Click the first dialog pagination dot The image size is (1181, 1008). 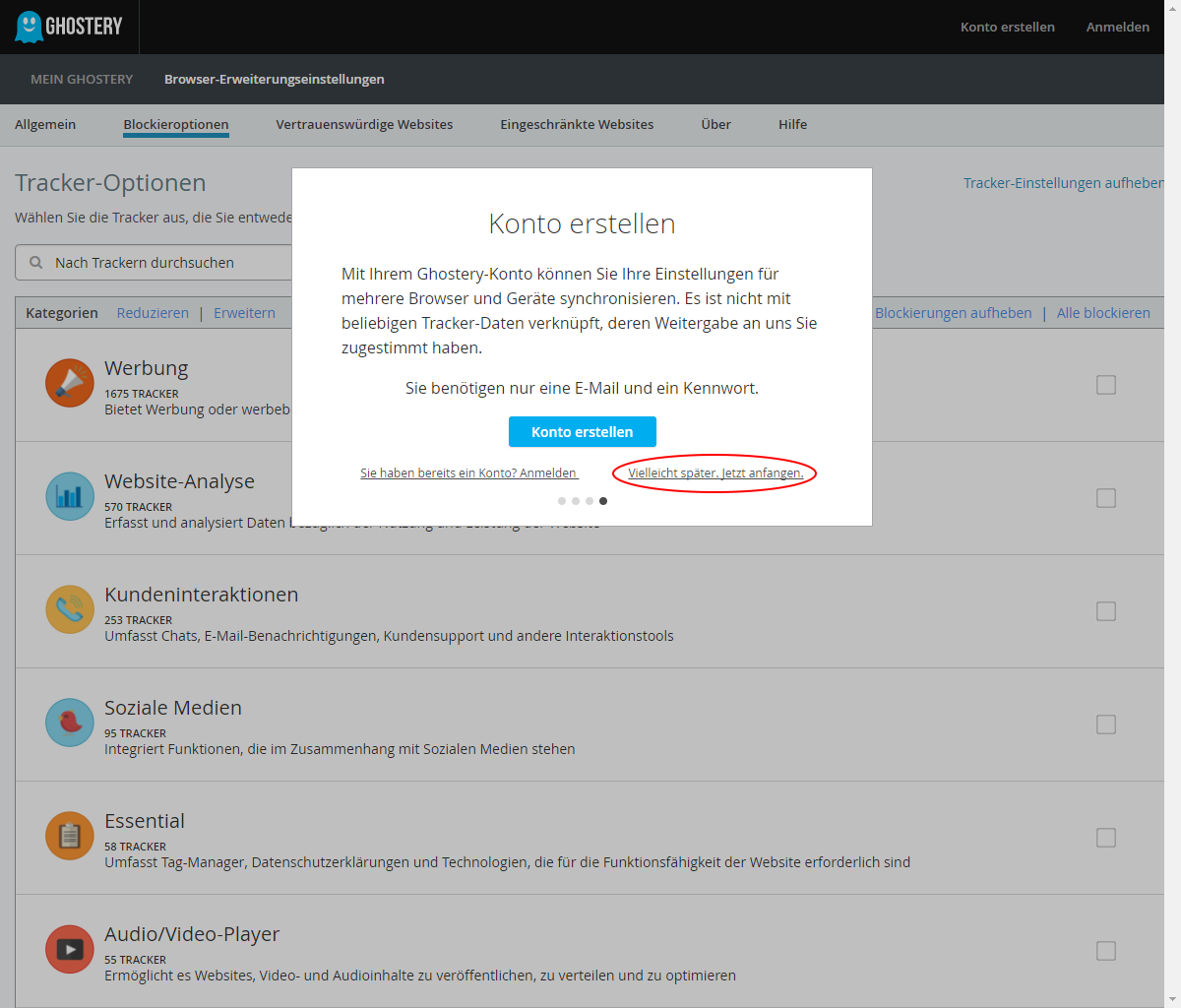tap(562, 501)
